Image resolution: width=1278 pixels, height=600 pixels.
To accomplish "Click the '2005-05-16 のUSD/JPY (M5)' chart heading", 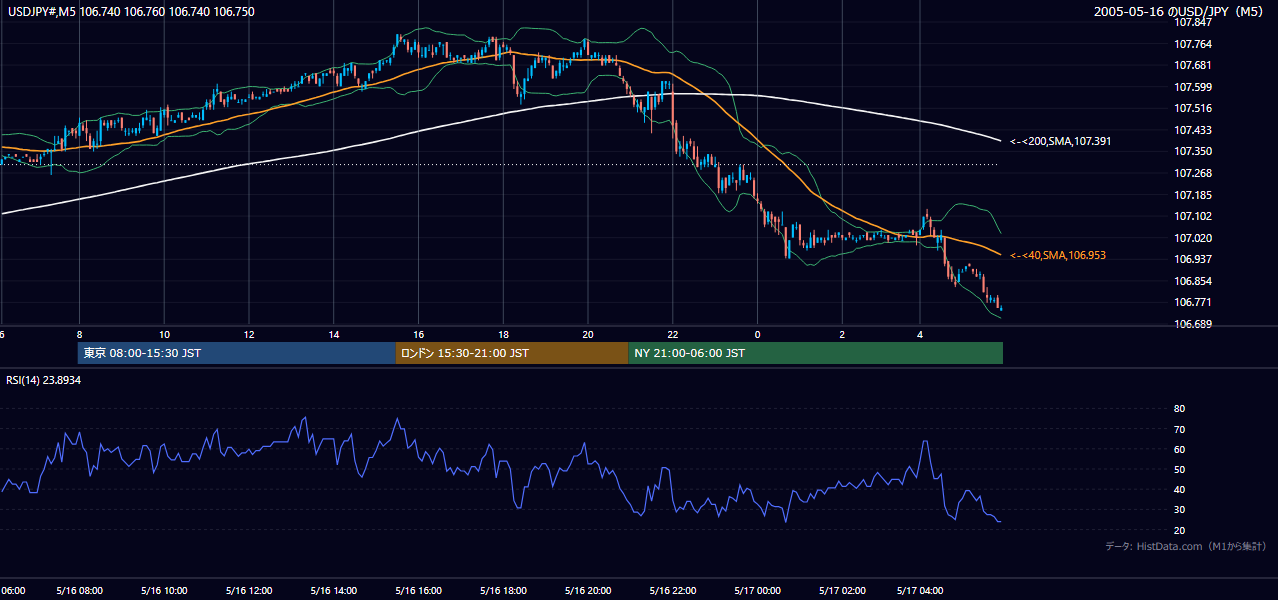I will [x=1180, y=11].
